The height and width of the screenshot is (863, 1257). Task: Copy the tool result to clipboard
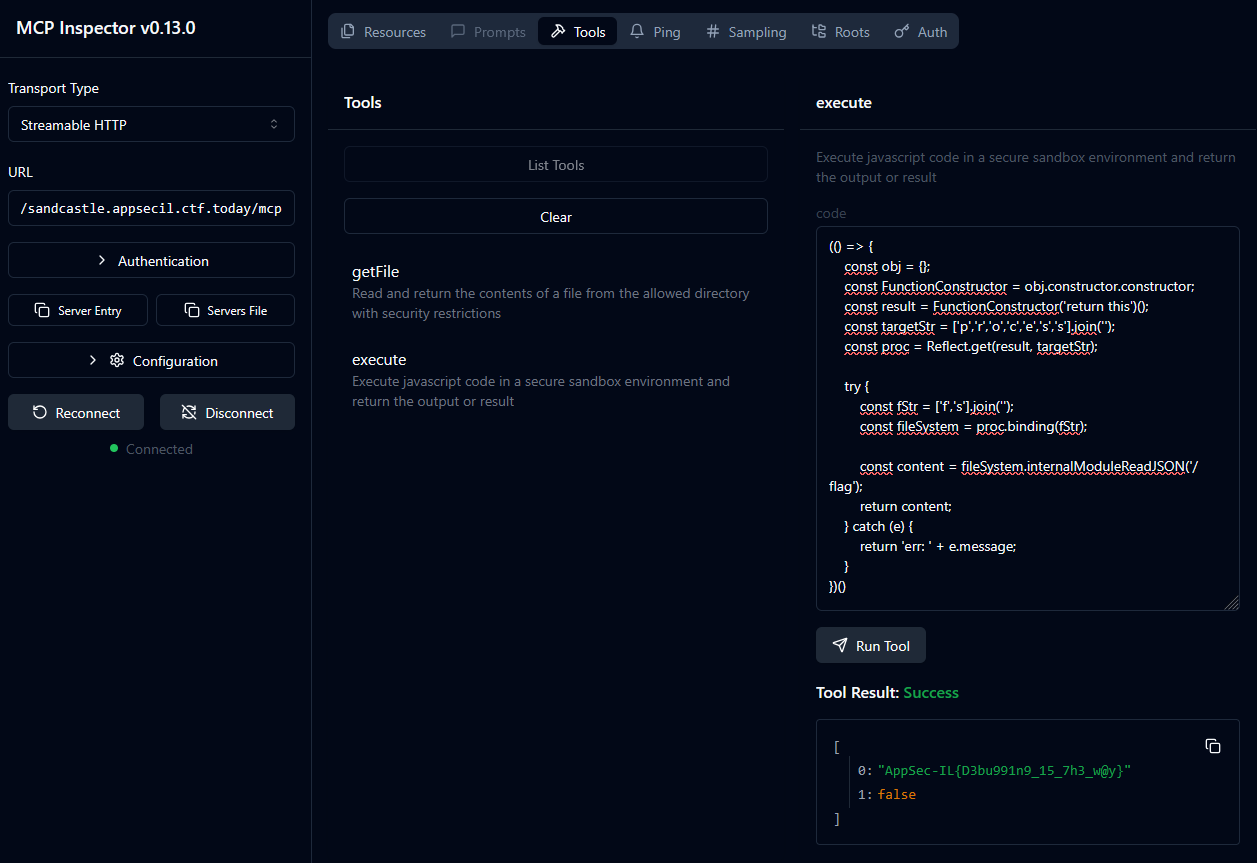(x=1213, y=746)
